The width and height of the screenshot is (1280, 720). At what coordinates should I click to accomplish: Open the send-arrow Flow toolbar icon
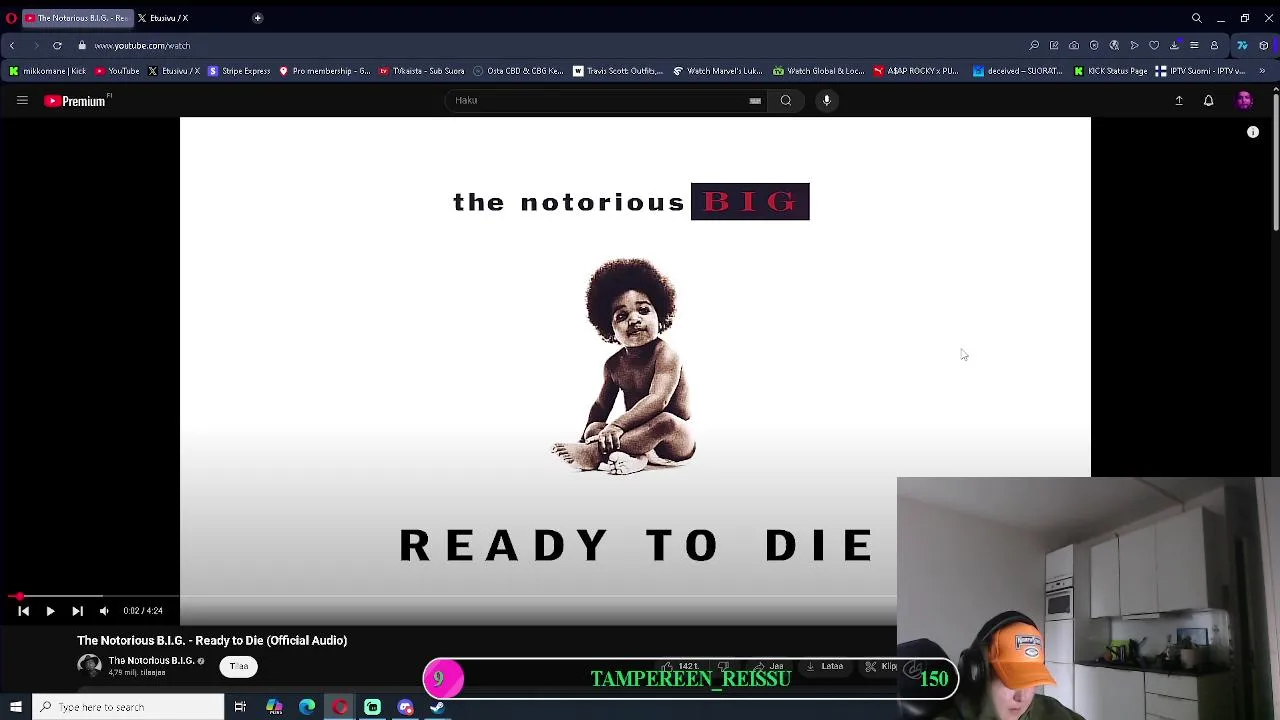pos(1134,45)
